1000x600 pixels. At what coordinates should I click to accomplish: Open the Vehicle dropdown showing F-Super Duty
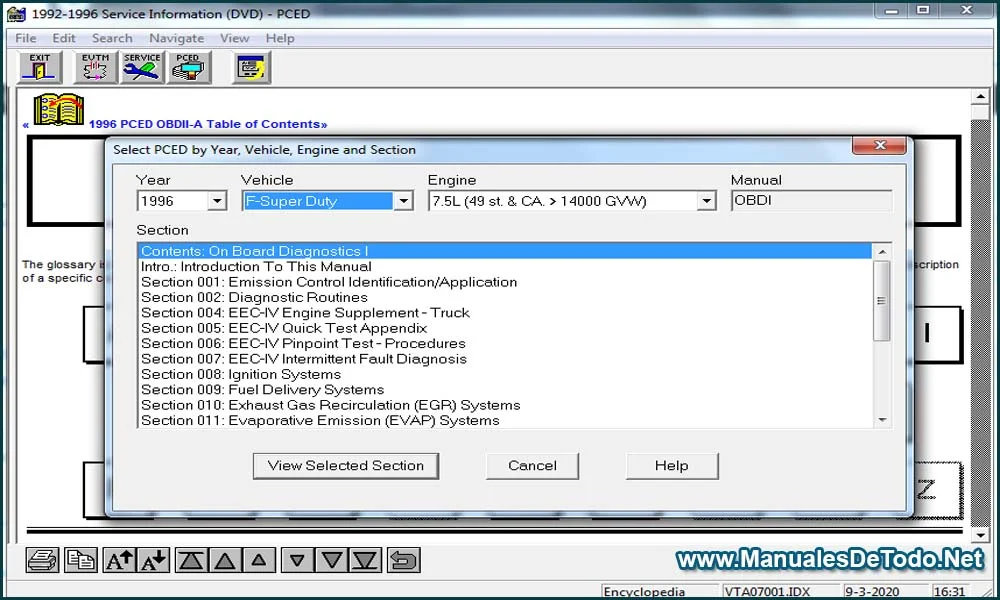click(403, 201)
